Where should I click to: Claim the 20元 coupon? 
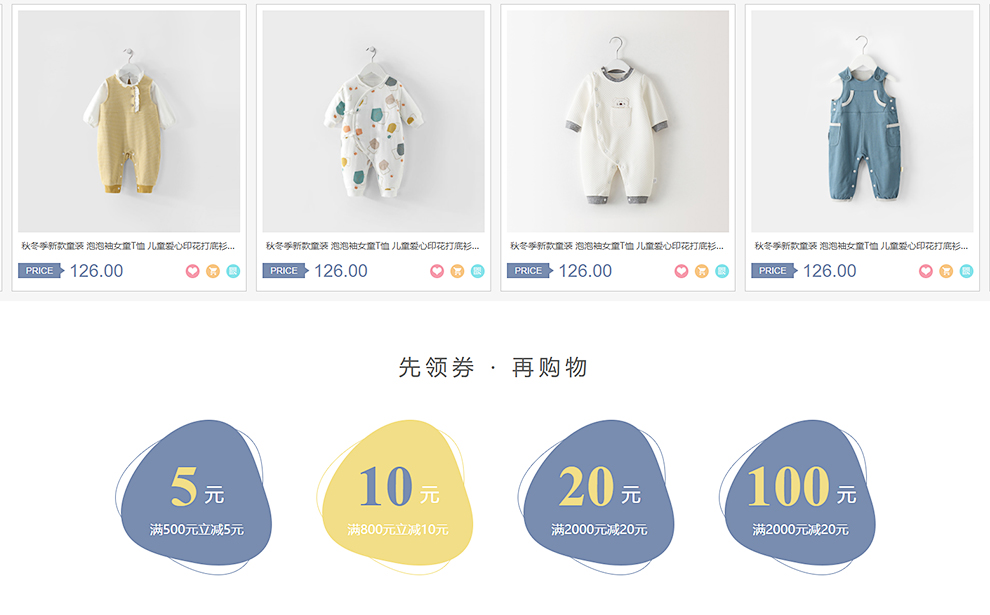[x=597, y=498]
